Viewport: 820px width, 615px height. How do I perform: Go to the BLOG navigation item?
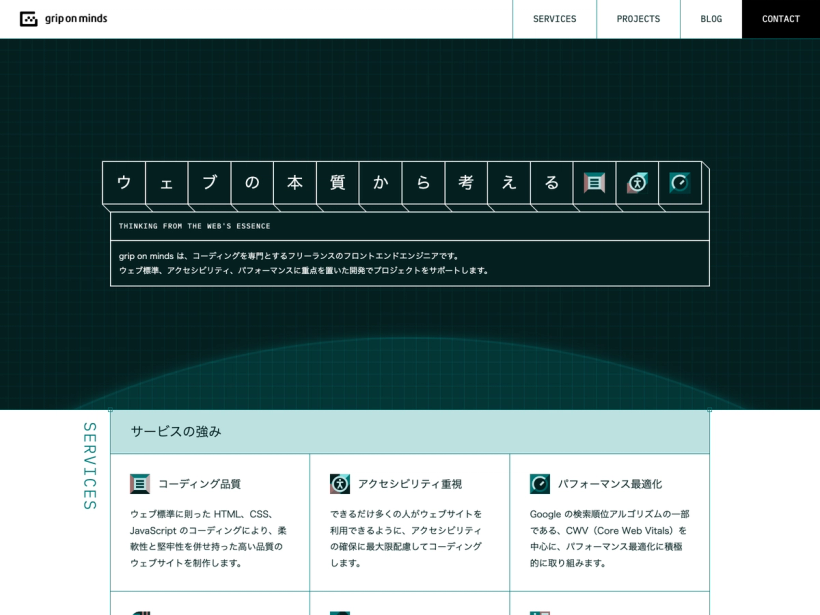coord(711,19)
